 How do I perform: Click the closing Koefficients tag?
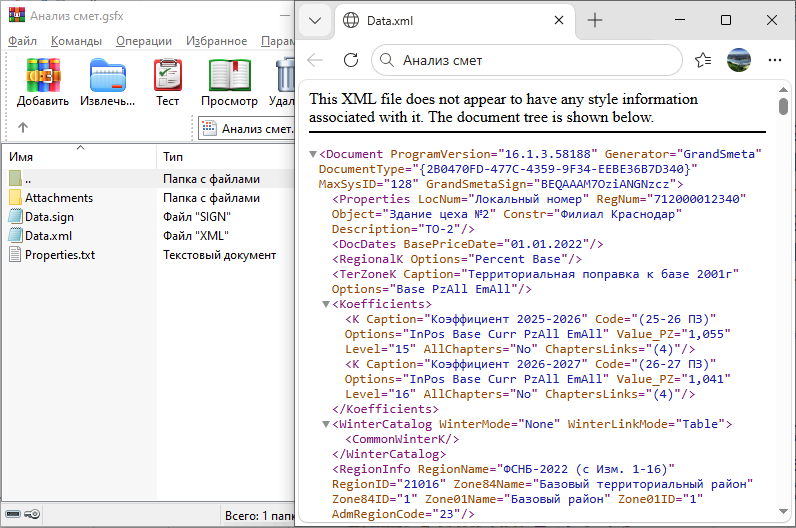pyautogui.click(x=385, y=409)
